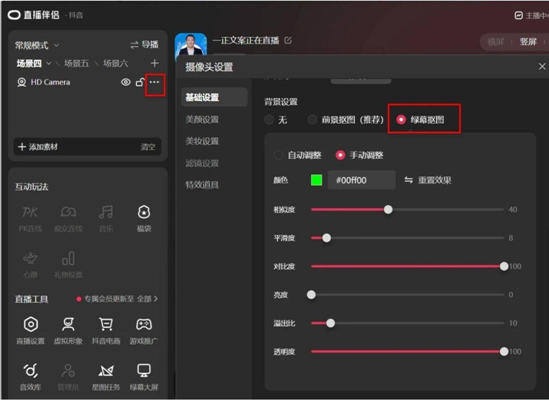Open 直播设置 live settings icon
The height and width of the screenshot is (400, 549).
point(31,330)
